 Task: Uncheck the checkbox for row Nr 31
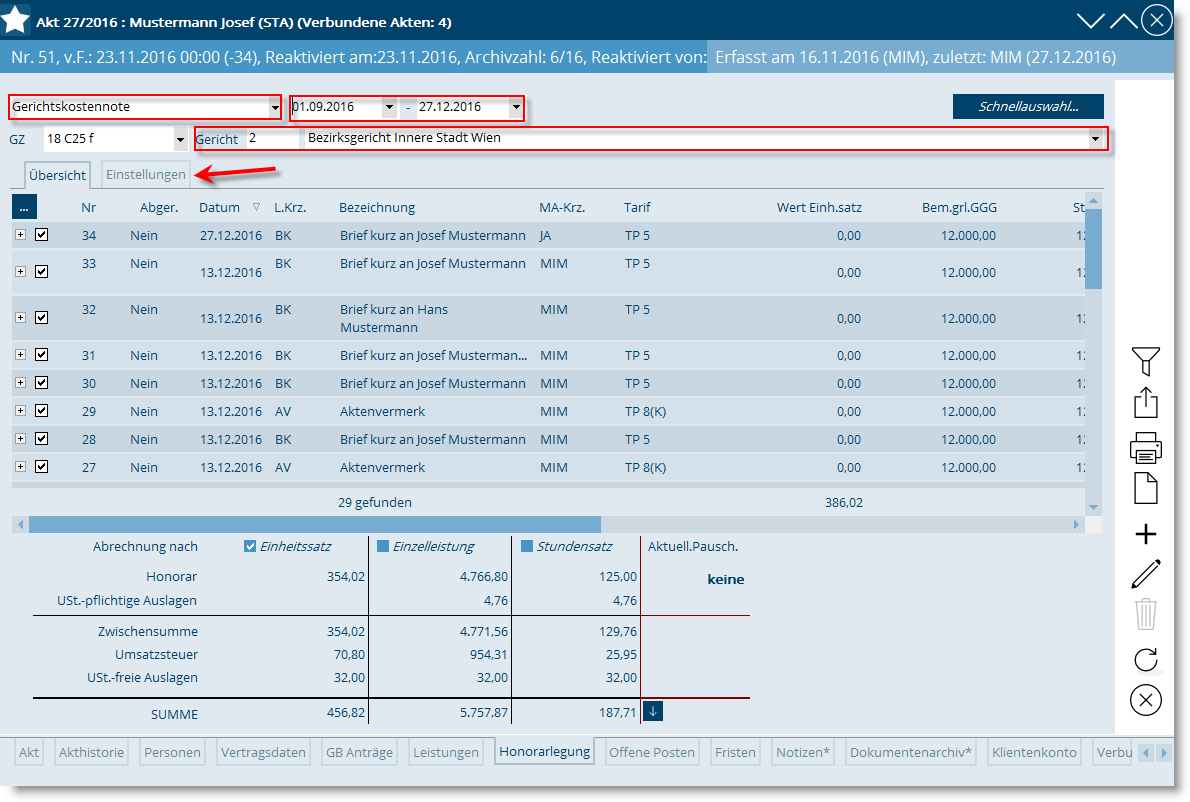click(42, 354)
